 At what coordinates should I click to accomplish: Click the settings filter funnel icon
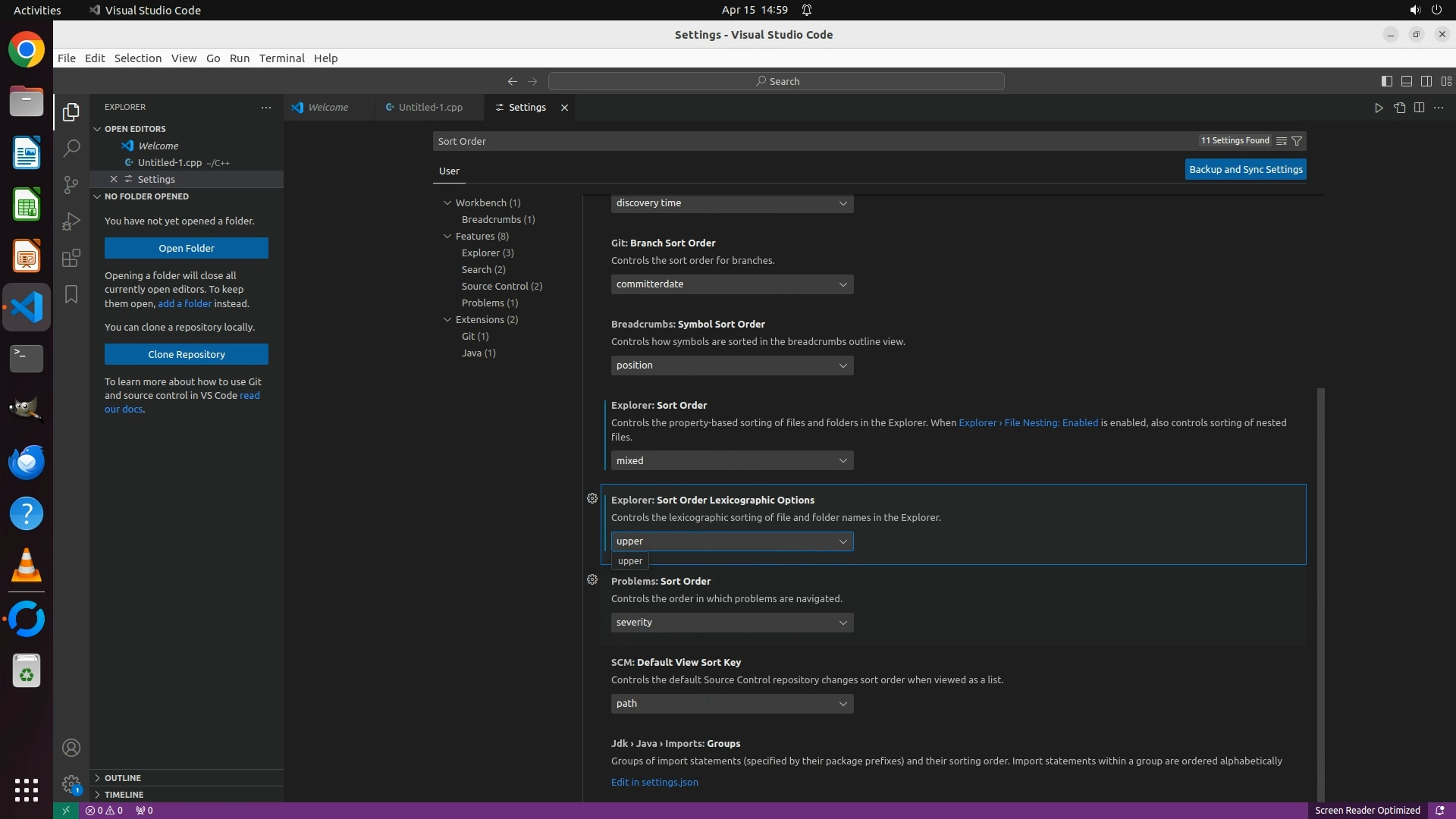(x=1297, y=141)
